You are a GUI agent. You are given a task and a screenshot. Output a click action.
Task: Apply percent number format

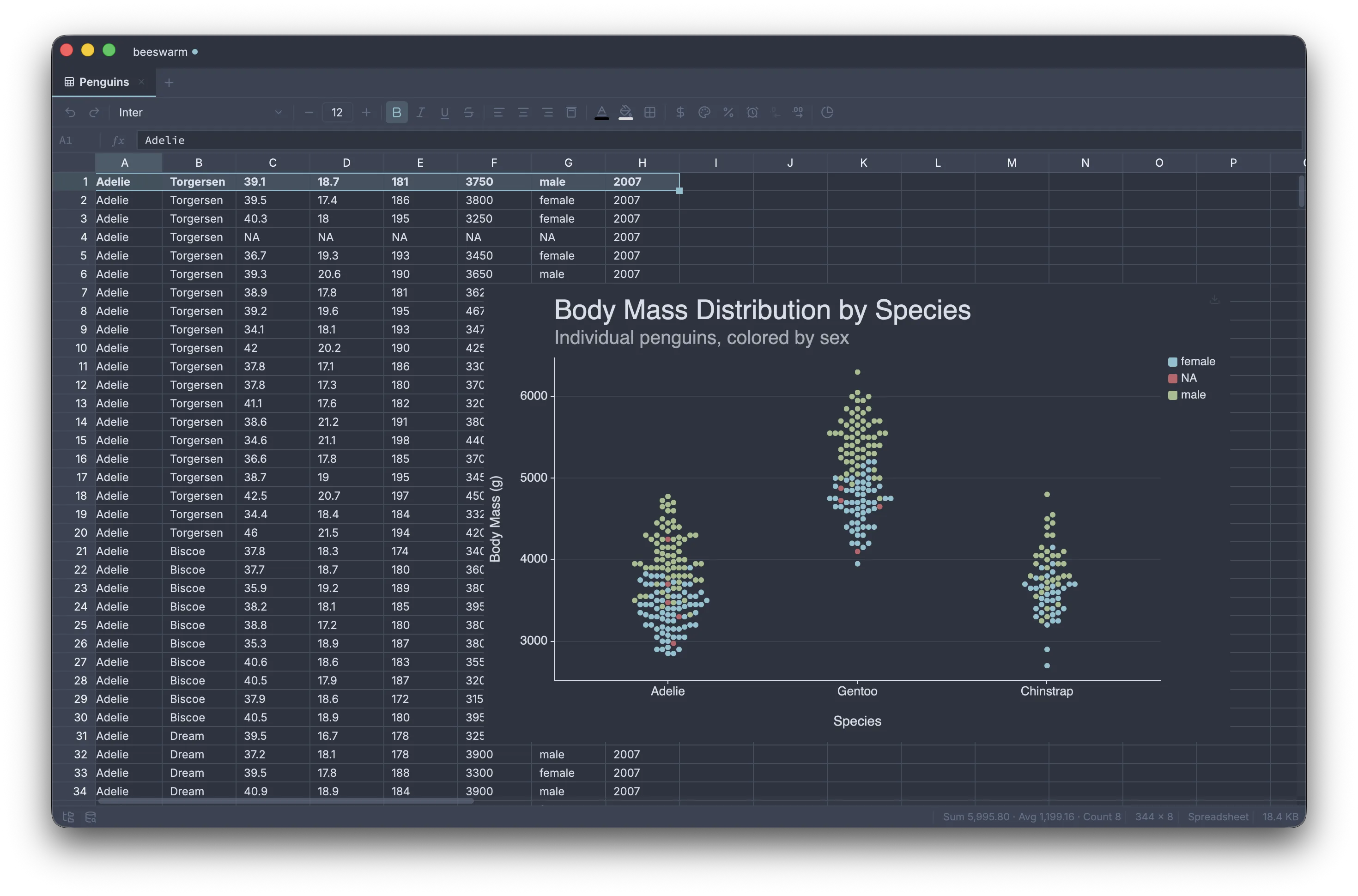click(728, 113)
